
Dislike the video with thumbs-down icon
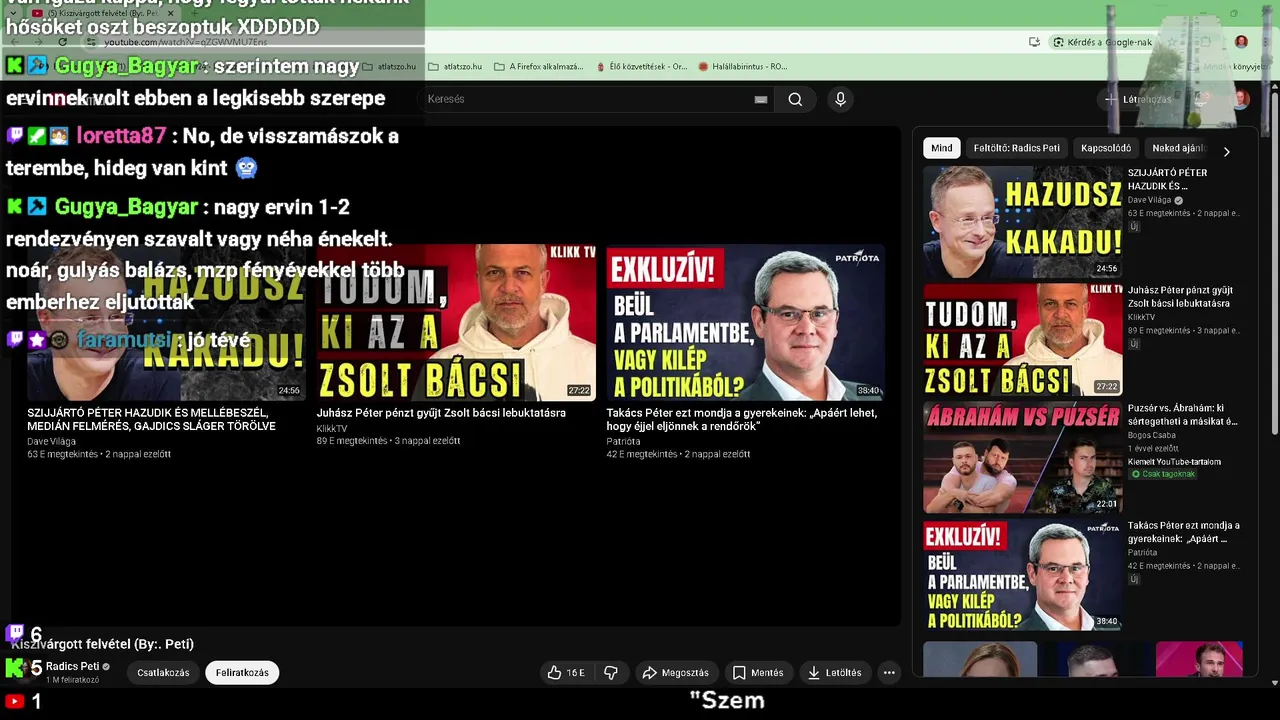tap(611, 673)
